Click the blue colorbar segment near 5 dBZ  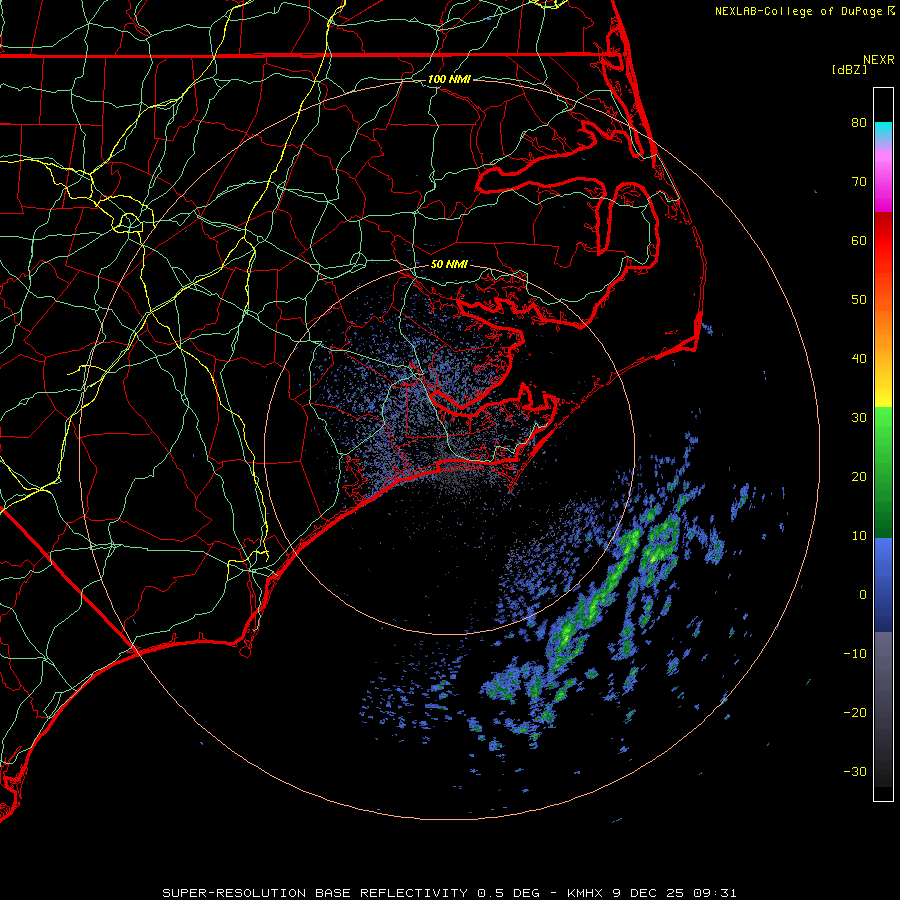click(x=883, y=565)
